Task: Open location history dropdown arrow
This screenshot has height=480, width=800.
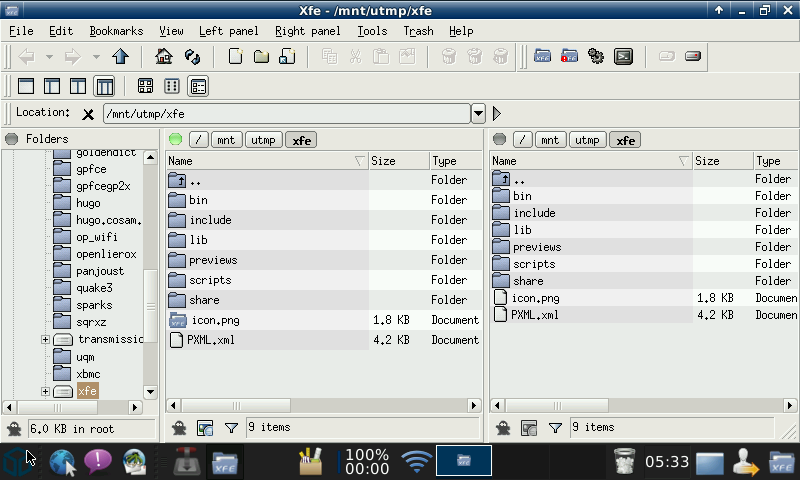Action: (478, 113)
